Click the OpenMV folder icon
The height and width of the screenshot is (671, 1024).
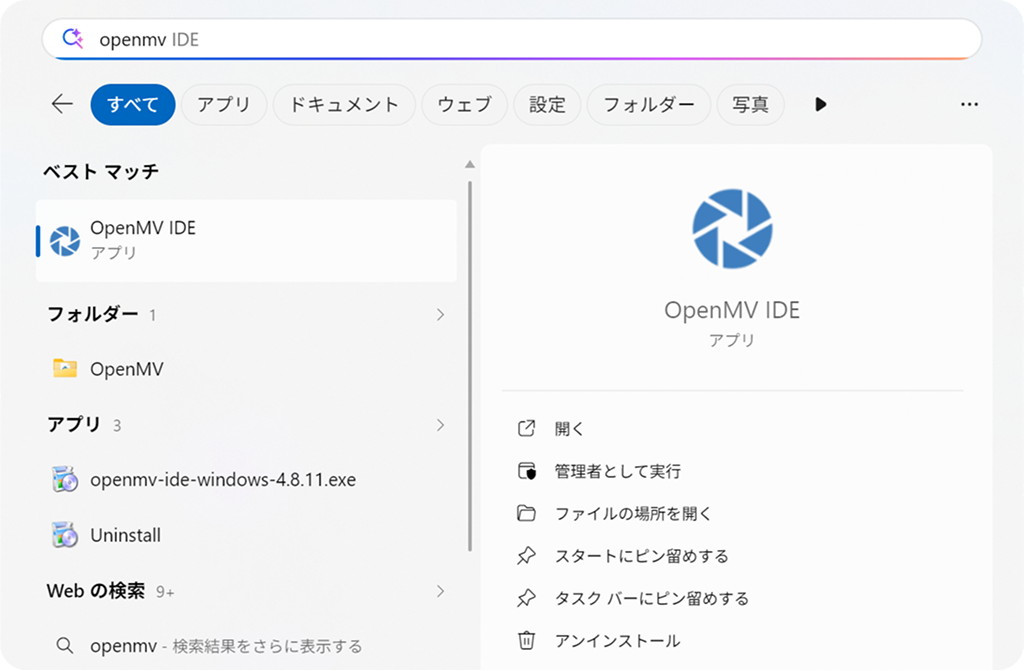click(x=65, y=368)
